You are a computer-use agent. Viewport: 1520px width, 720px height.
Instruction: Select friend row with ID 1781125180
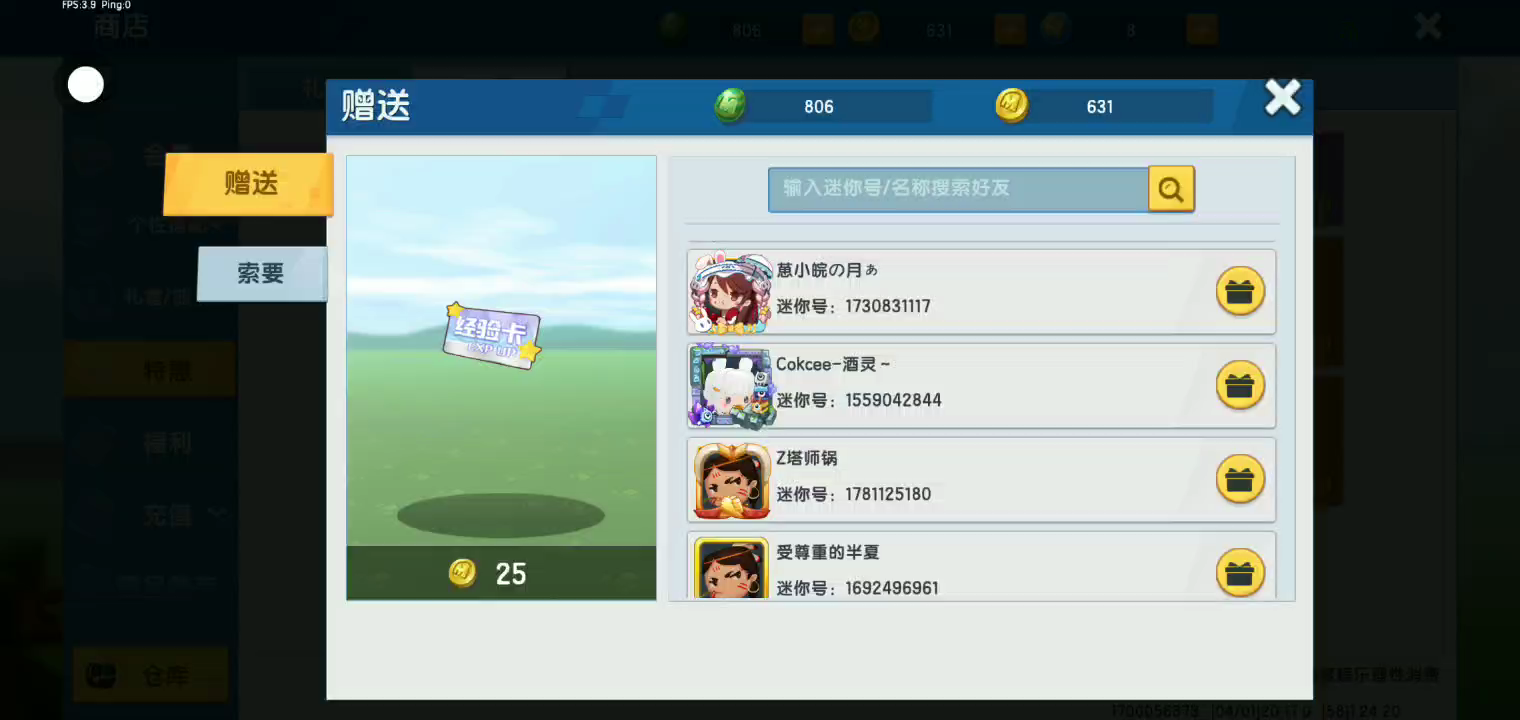tap(981, 480)
